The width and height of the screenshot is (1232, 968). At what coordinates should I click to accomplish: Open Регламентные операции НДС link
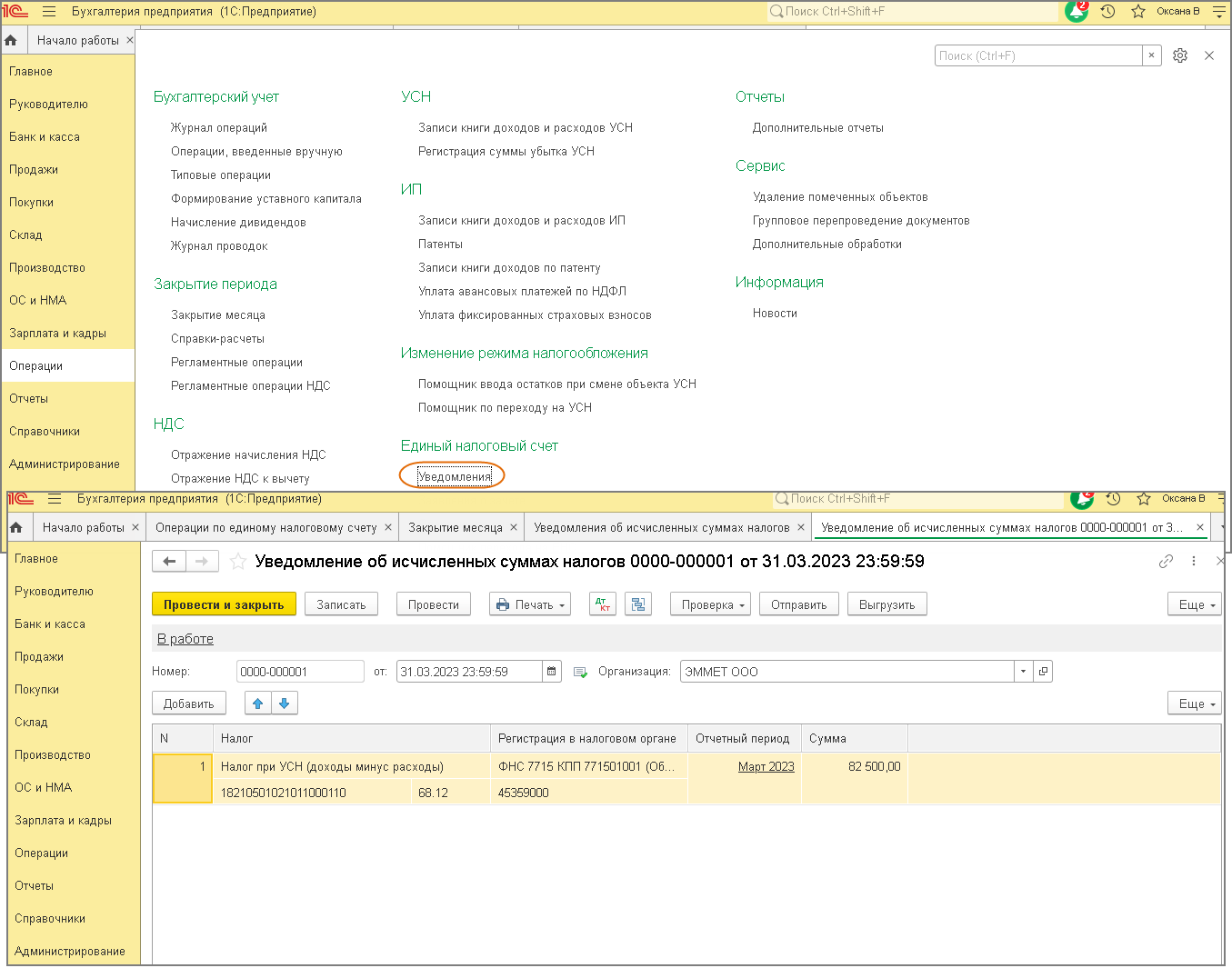pos(251,385)
